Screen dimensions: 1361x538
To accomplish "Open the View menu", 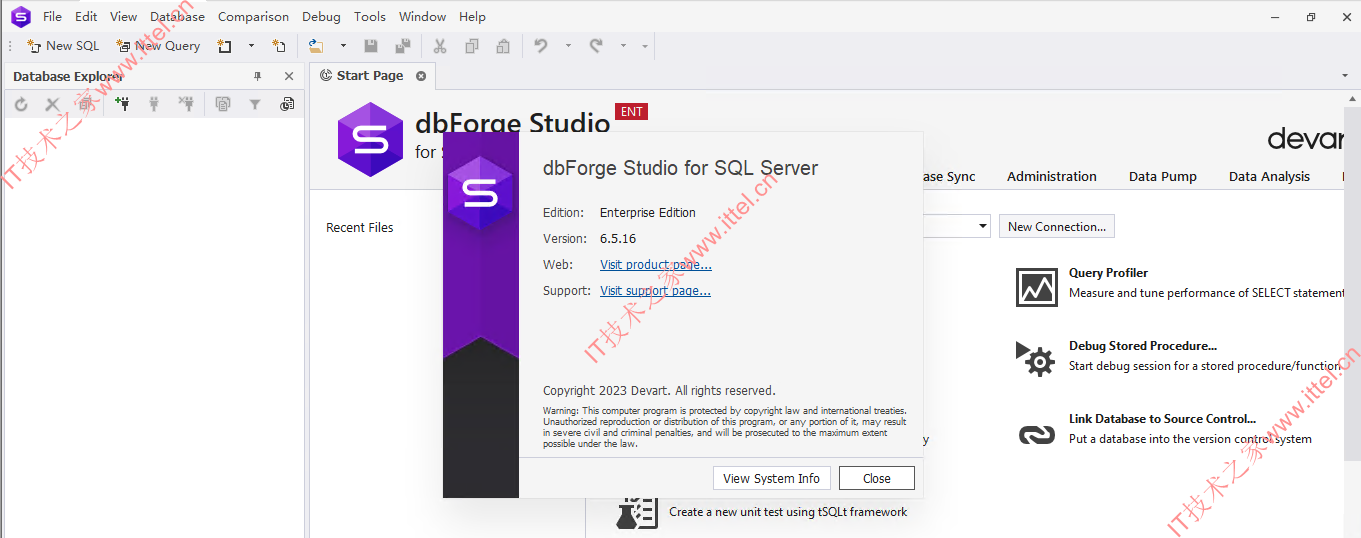I will (124, 17).
